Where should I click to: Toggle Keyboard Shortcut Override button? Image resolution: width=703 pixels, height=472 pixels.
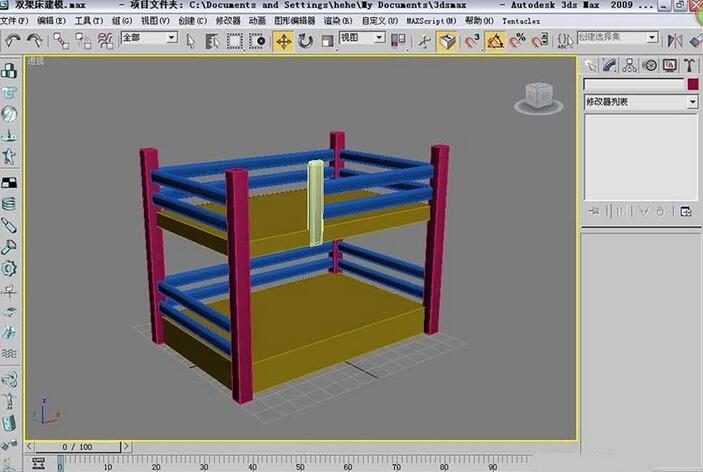tap(447, 41)
